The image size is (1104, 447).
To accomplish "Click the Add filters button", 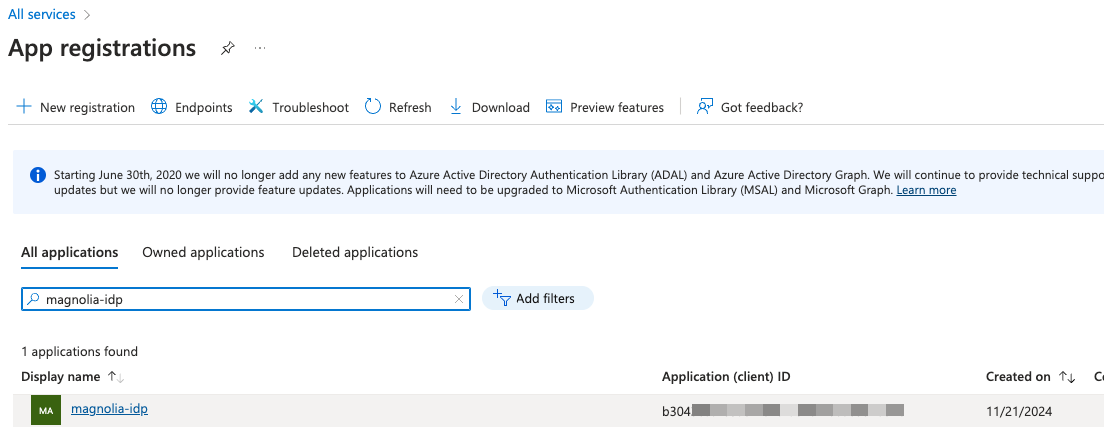I will click(537, 298).
